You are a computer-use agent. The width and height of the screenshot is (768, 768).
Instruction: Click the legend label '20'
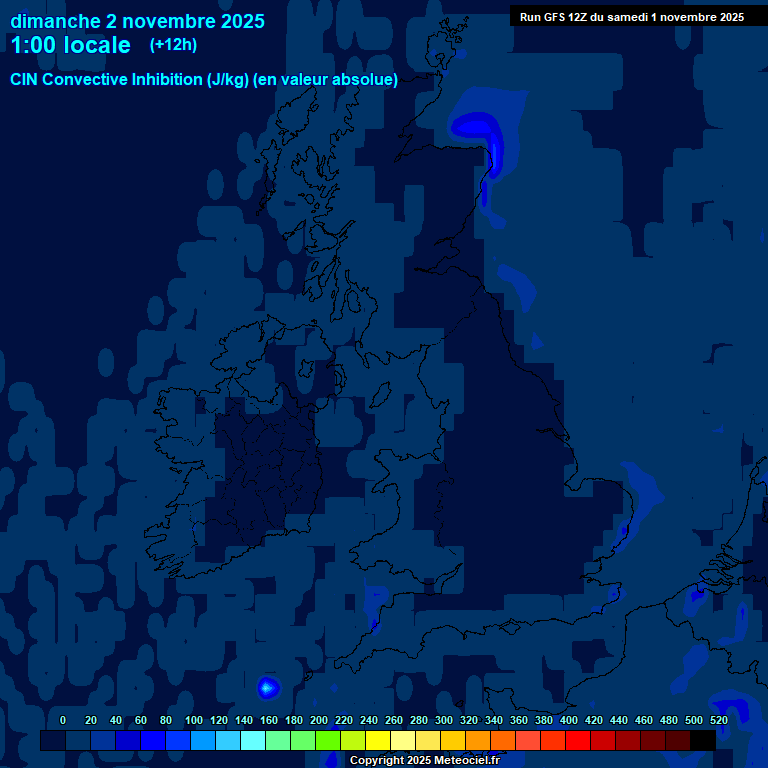tap(91, 720)
